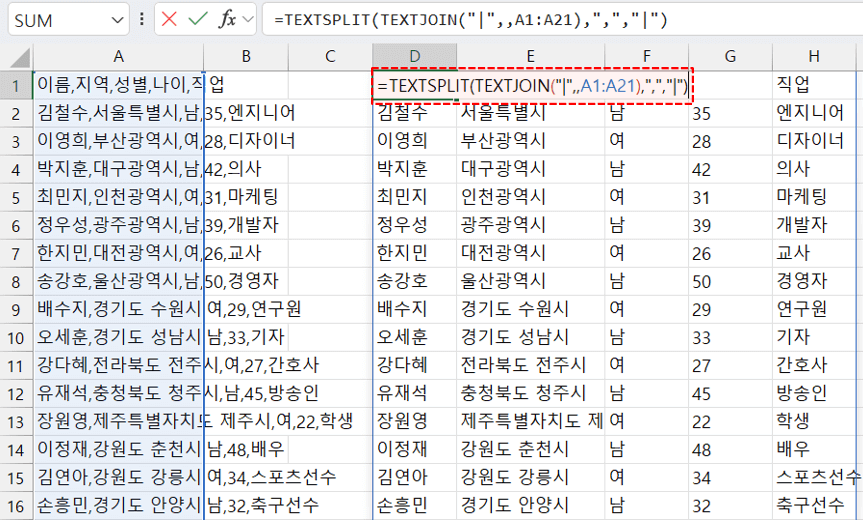The image size is (863, 520).
Task: Click the Name Box containing SUM
Action: [68, 20]
